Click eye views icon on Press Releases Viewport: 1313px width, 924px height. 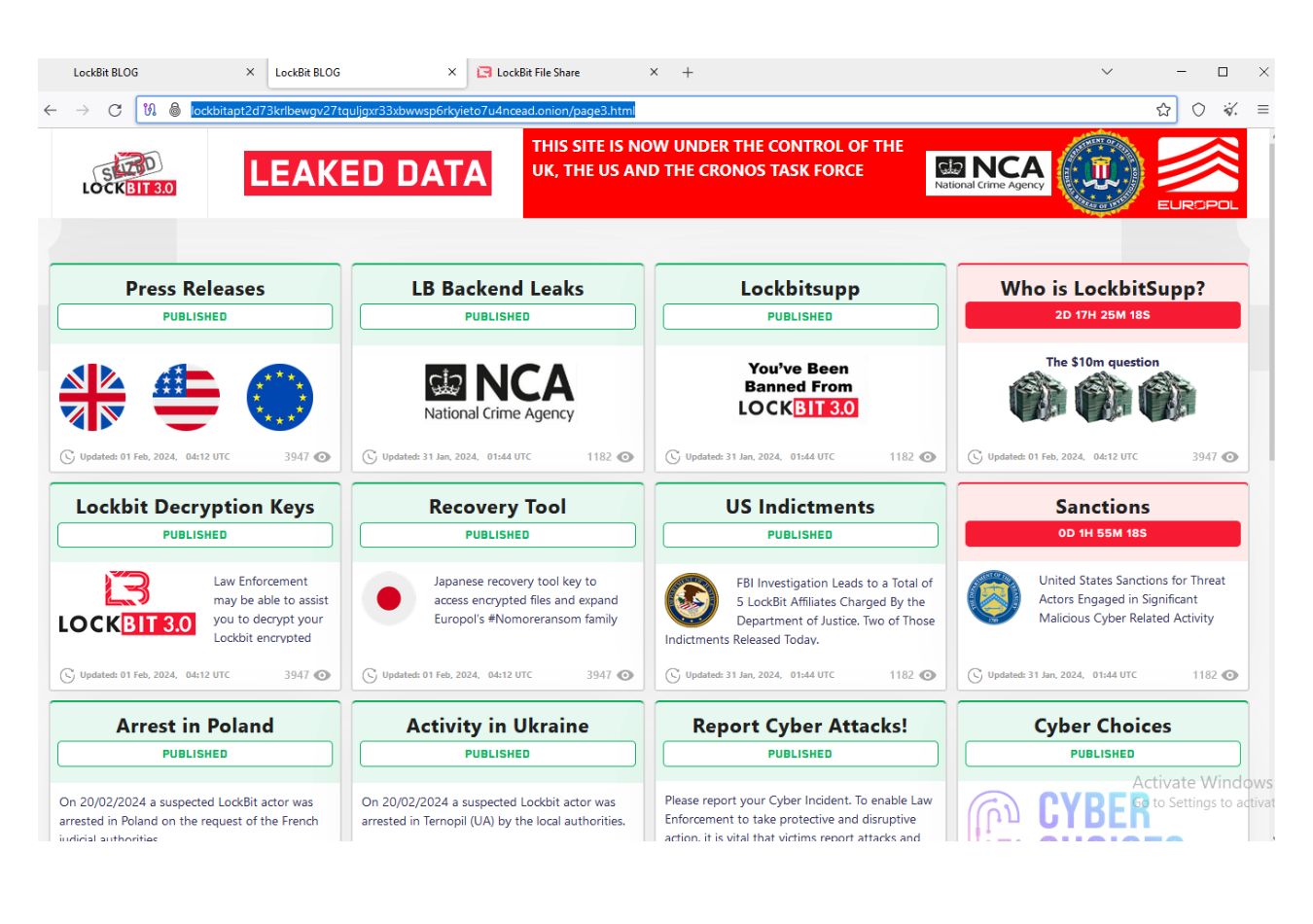[x=323, y=457]
